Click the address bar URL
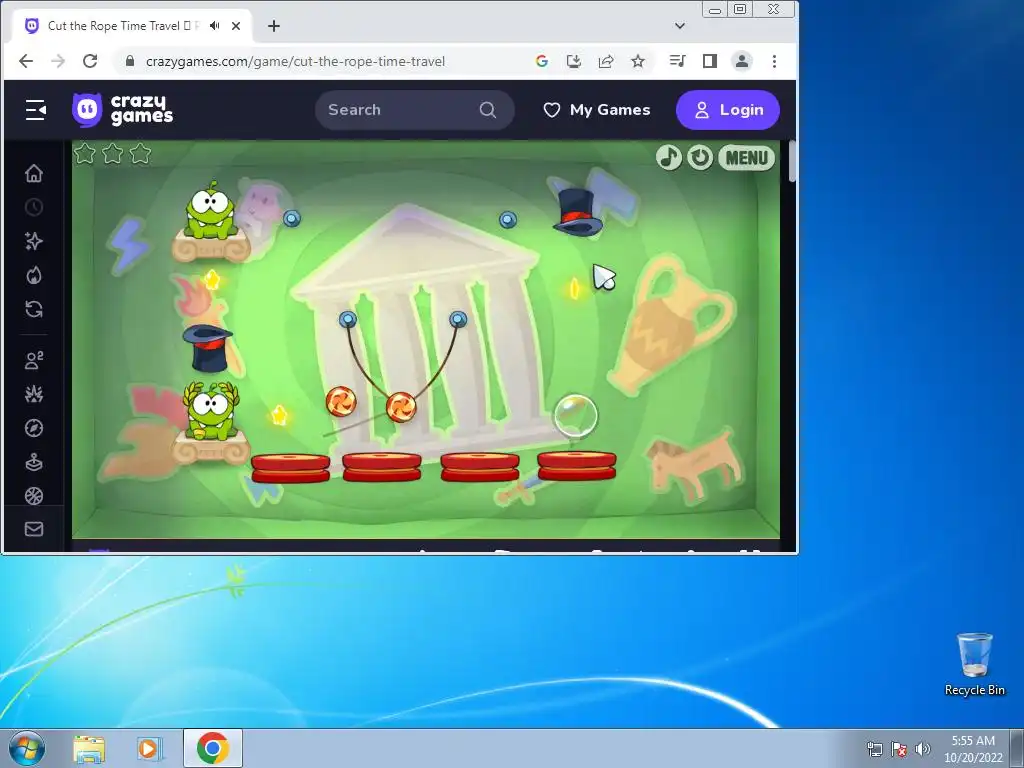The width and height of the screenshot is (1024, 768). coord(295,61)
